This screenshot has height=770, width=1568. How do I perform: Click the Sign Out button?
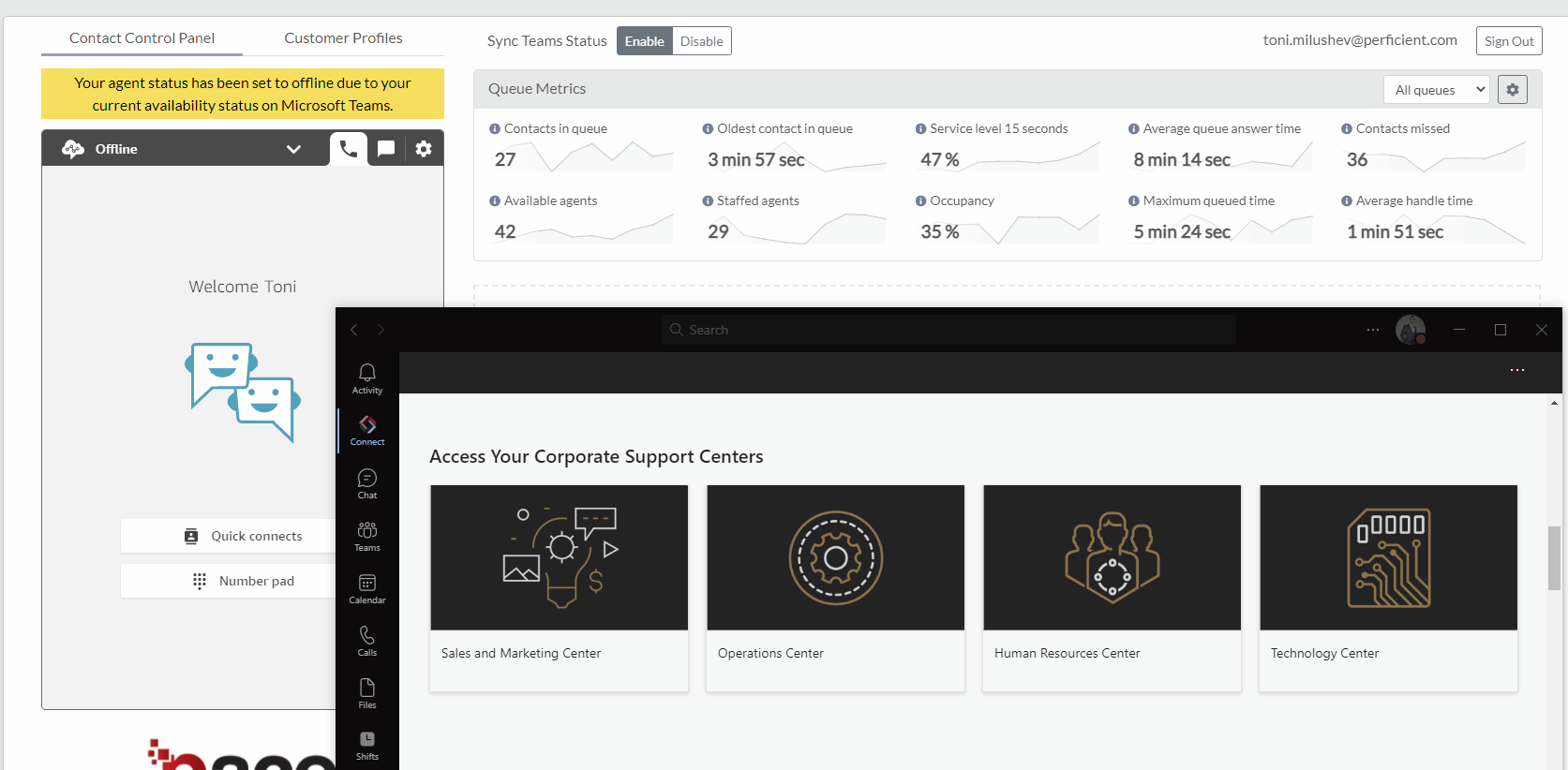1509,41
